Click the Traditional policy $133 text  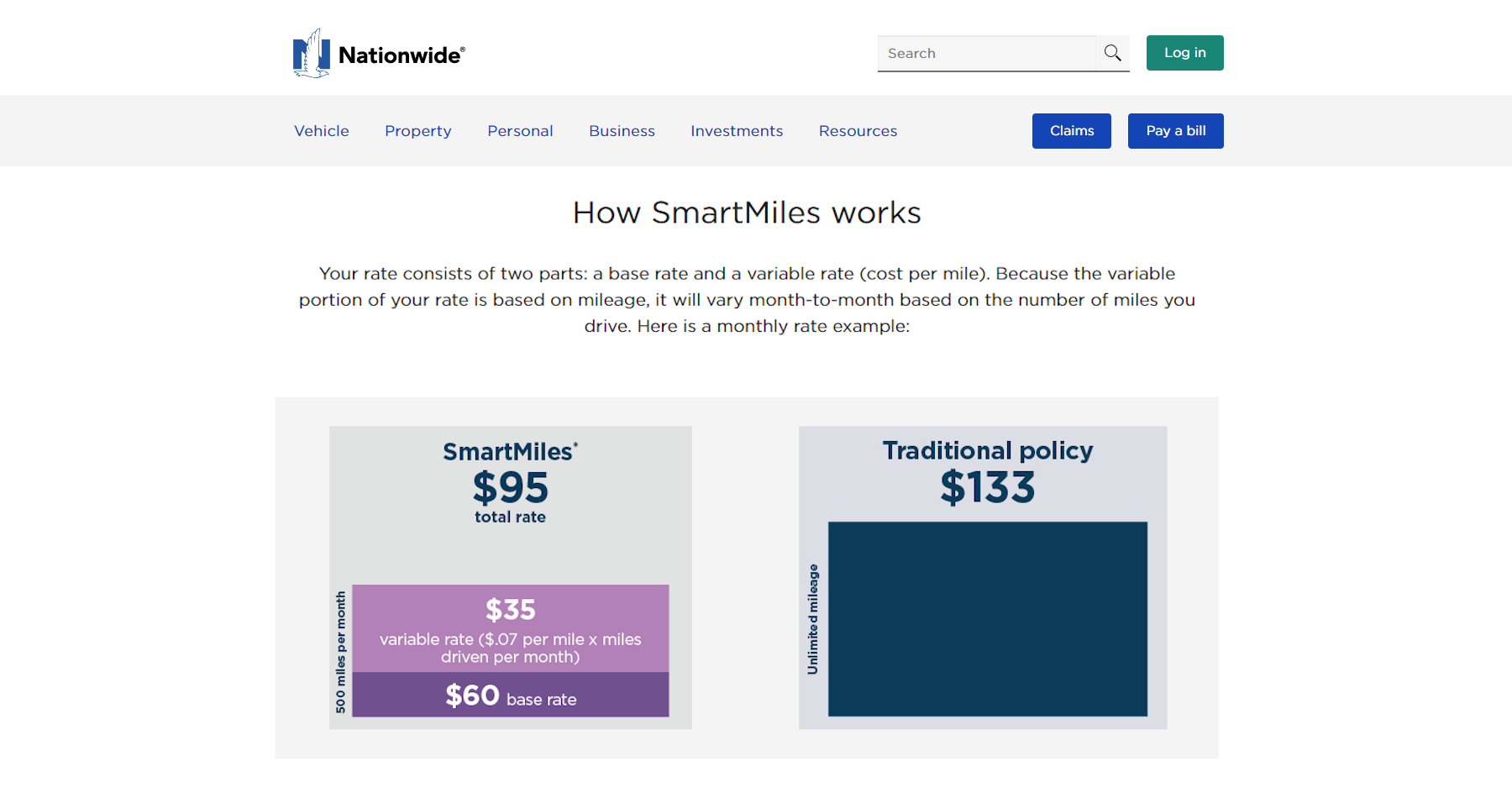[988, 473]
